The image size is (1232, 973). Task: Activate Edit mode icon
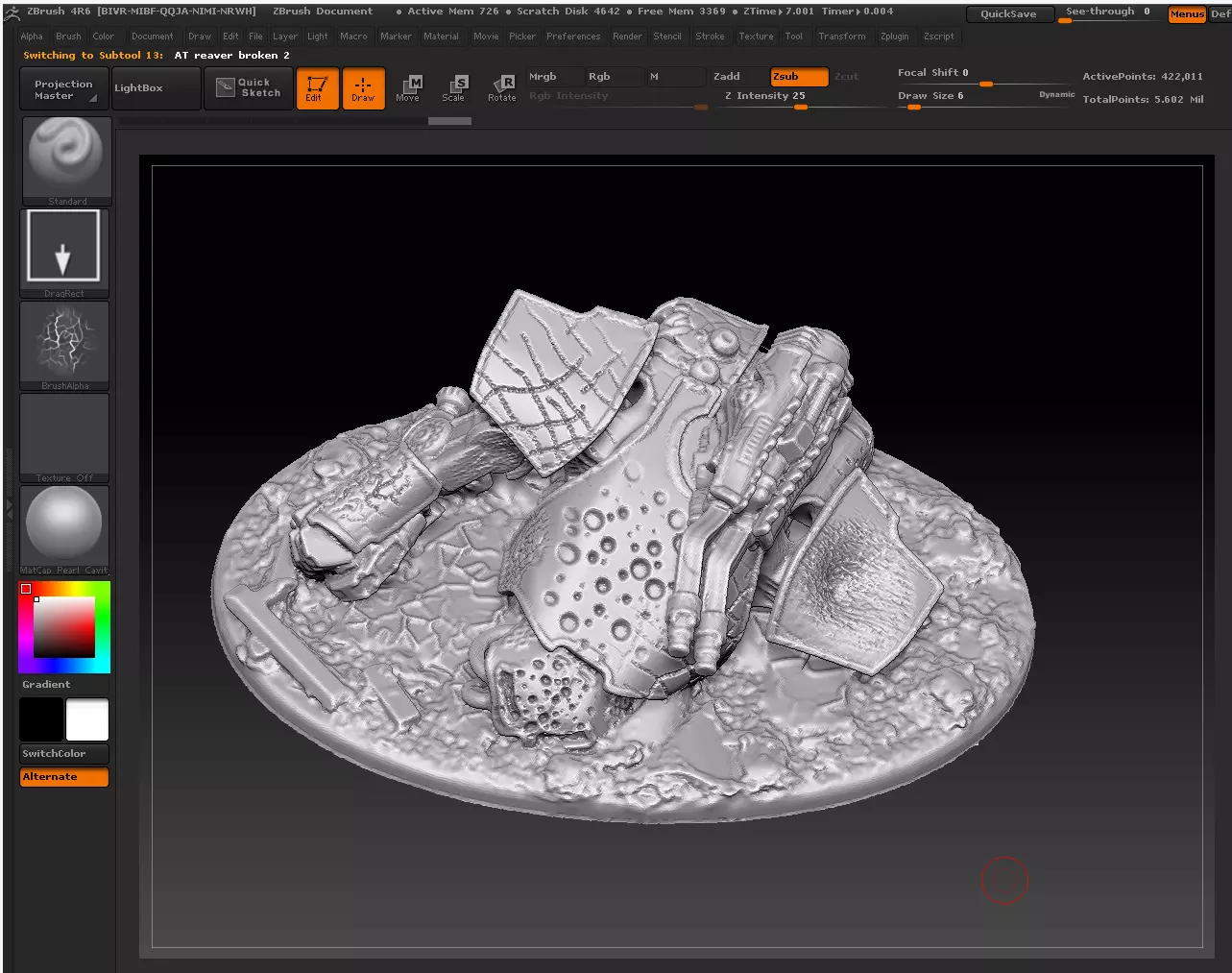pyautogui.click(x=317, y=88)
